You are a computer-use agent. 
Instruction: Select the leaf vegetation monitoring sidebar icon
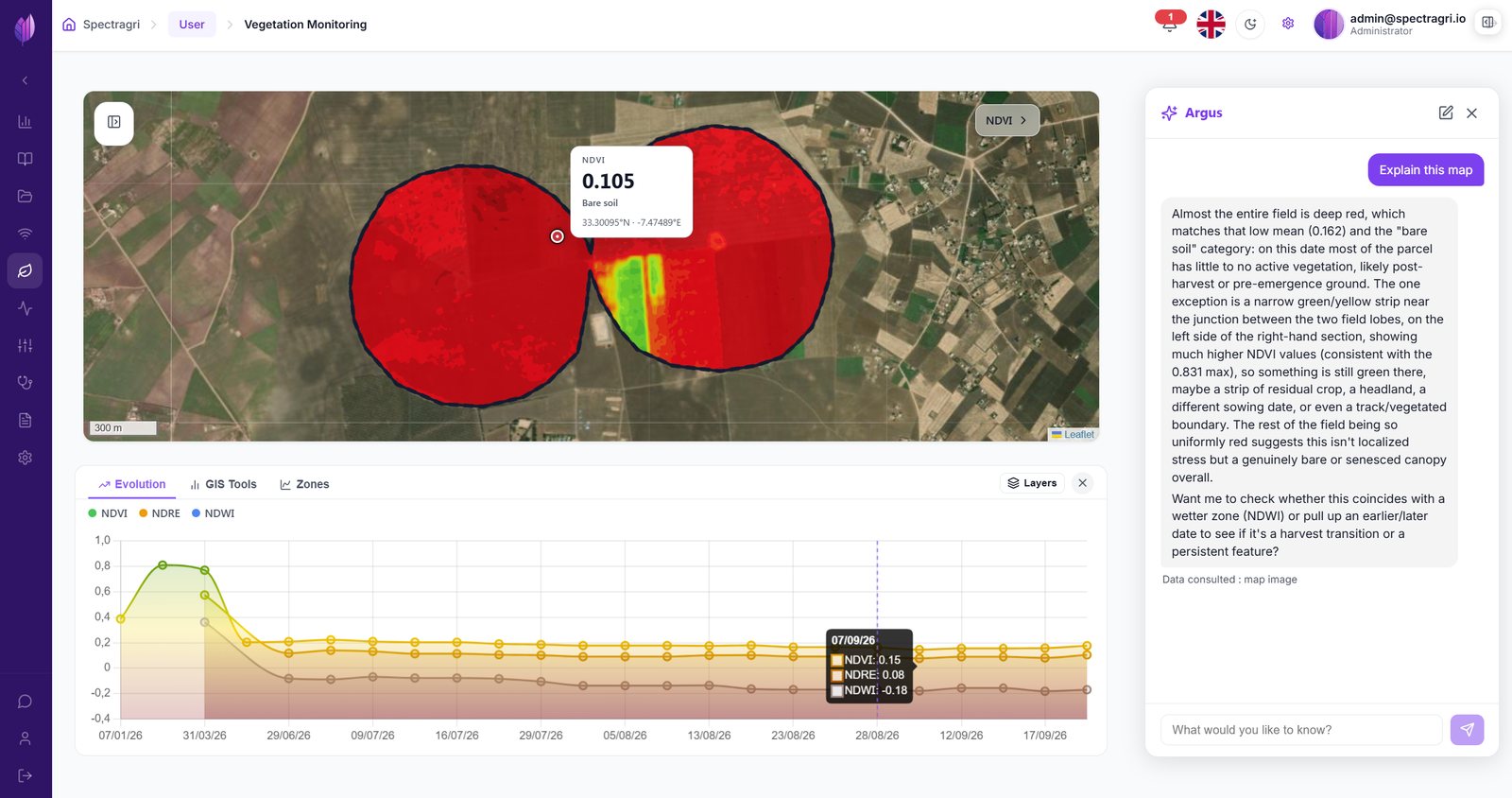[26, 270]
